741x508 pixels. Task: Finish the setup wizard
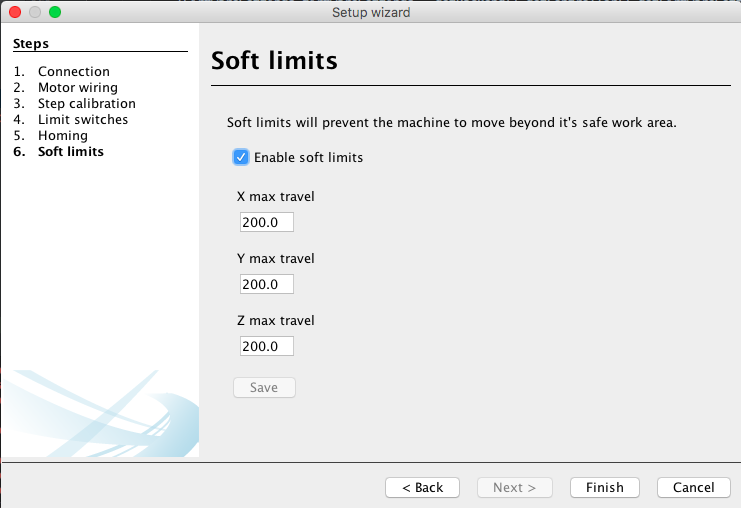605,487
